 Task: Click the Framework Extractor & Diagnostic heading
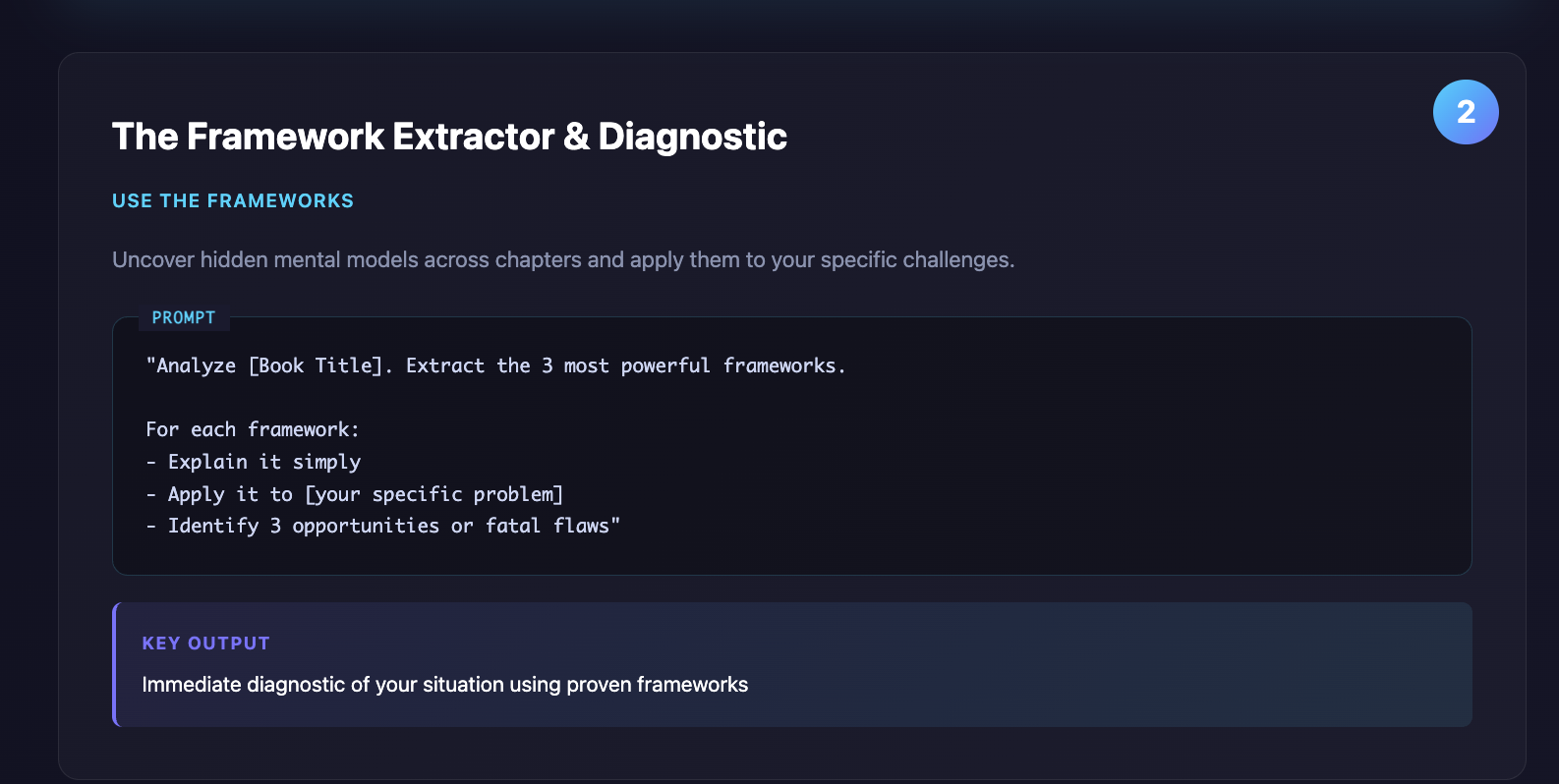click(449, 137)
